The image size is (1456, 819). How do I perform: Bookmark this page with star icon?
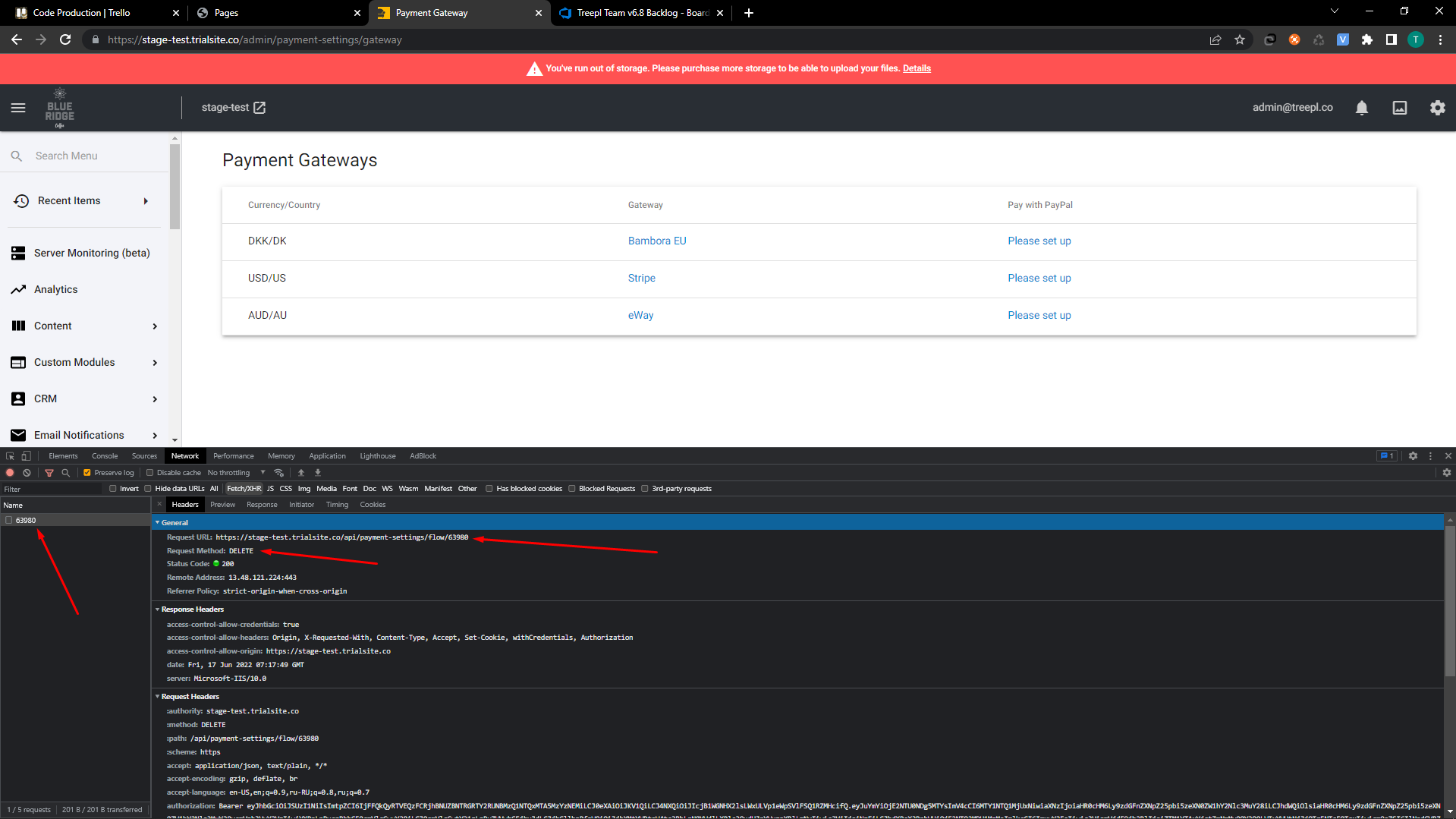point(1240,39)
